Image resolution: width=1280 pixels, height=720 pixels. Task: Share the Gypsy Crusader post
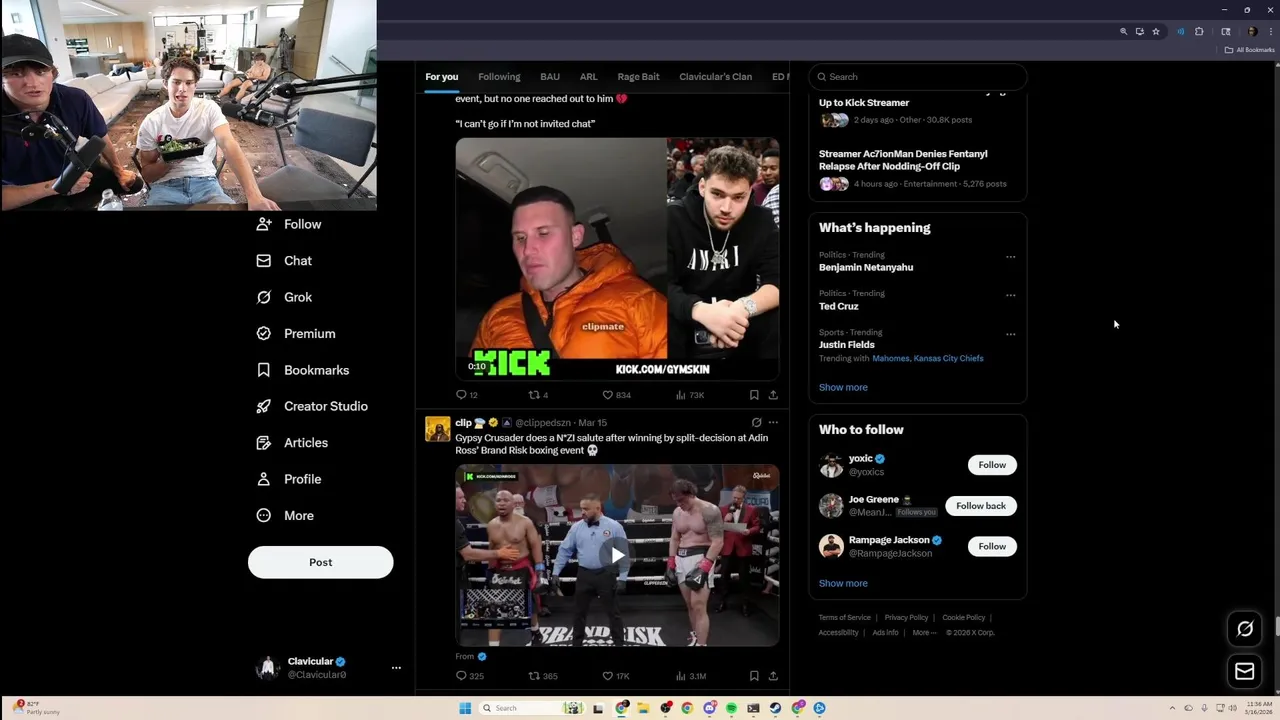(x=773, y=676)
